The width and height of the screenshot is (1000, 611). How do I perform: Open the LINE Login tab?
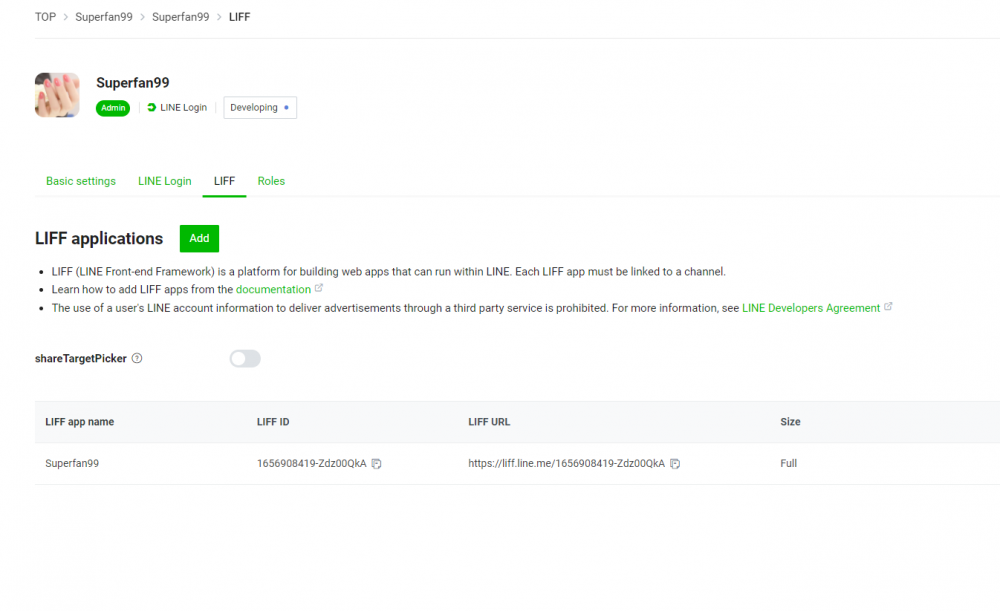click(164, 181)
